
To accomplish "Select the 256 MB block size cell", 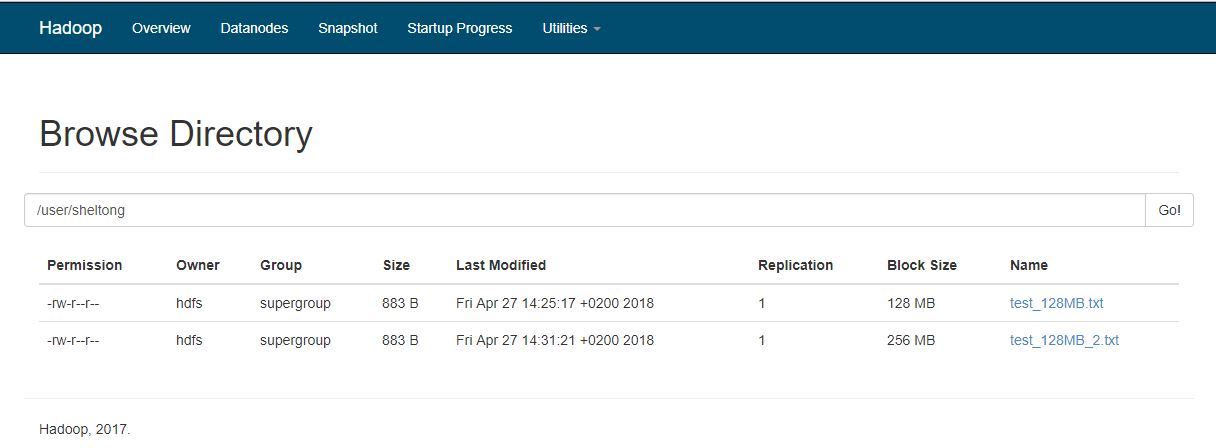I will tap(910, 340).
